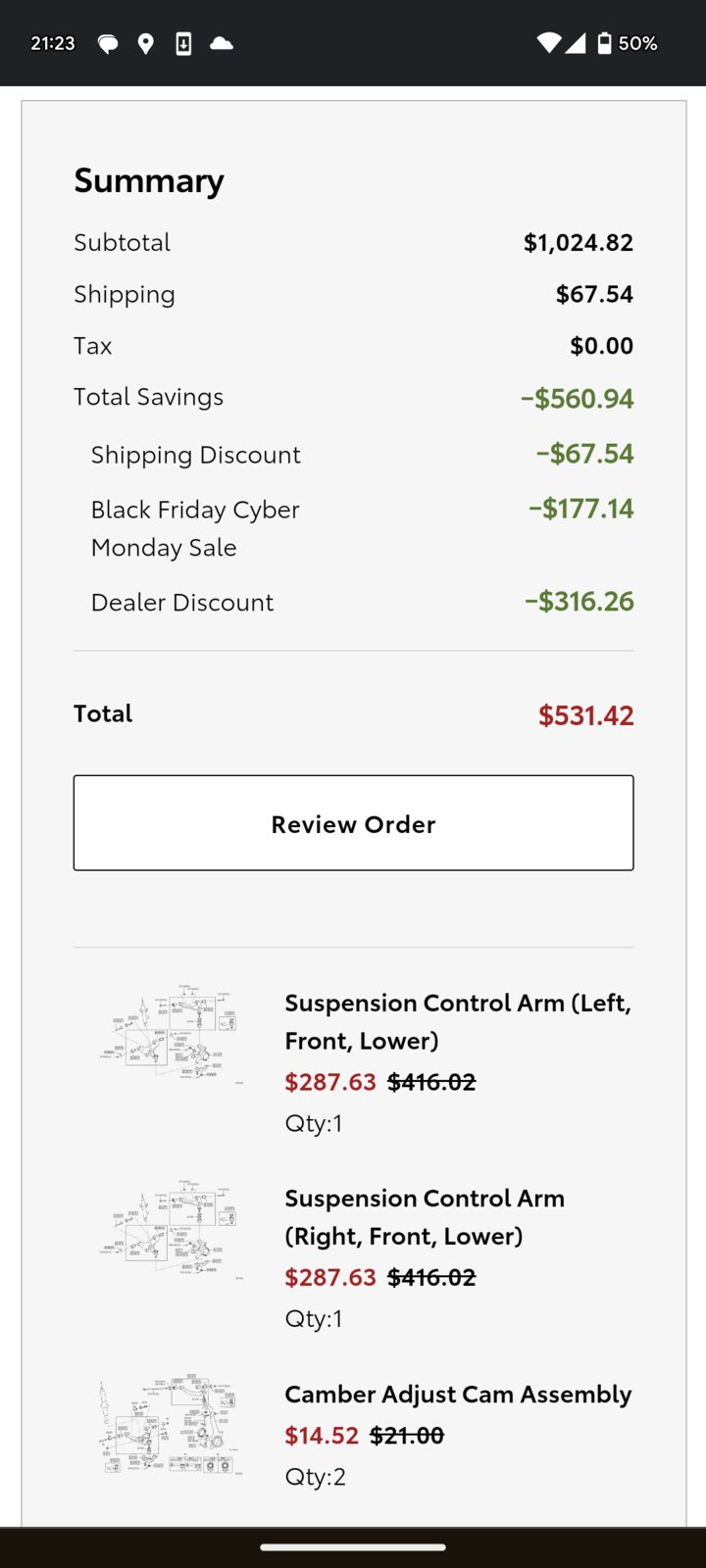Tap the cloud status bar icon

pos(222,43)
